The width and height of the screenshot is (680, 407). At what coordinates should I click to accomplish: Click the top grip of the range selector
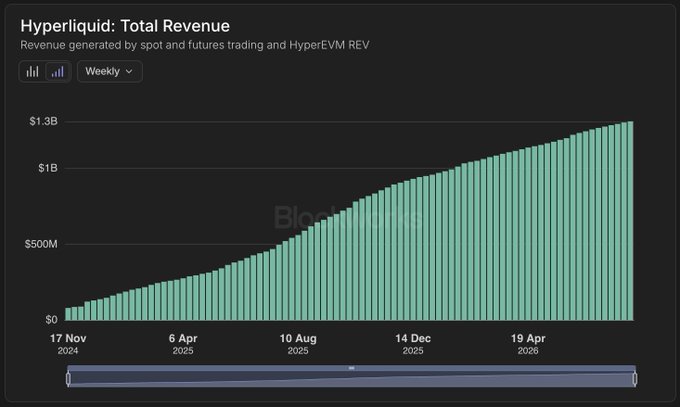pos(352,368)
